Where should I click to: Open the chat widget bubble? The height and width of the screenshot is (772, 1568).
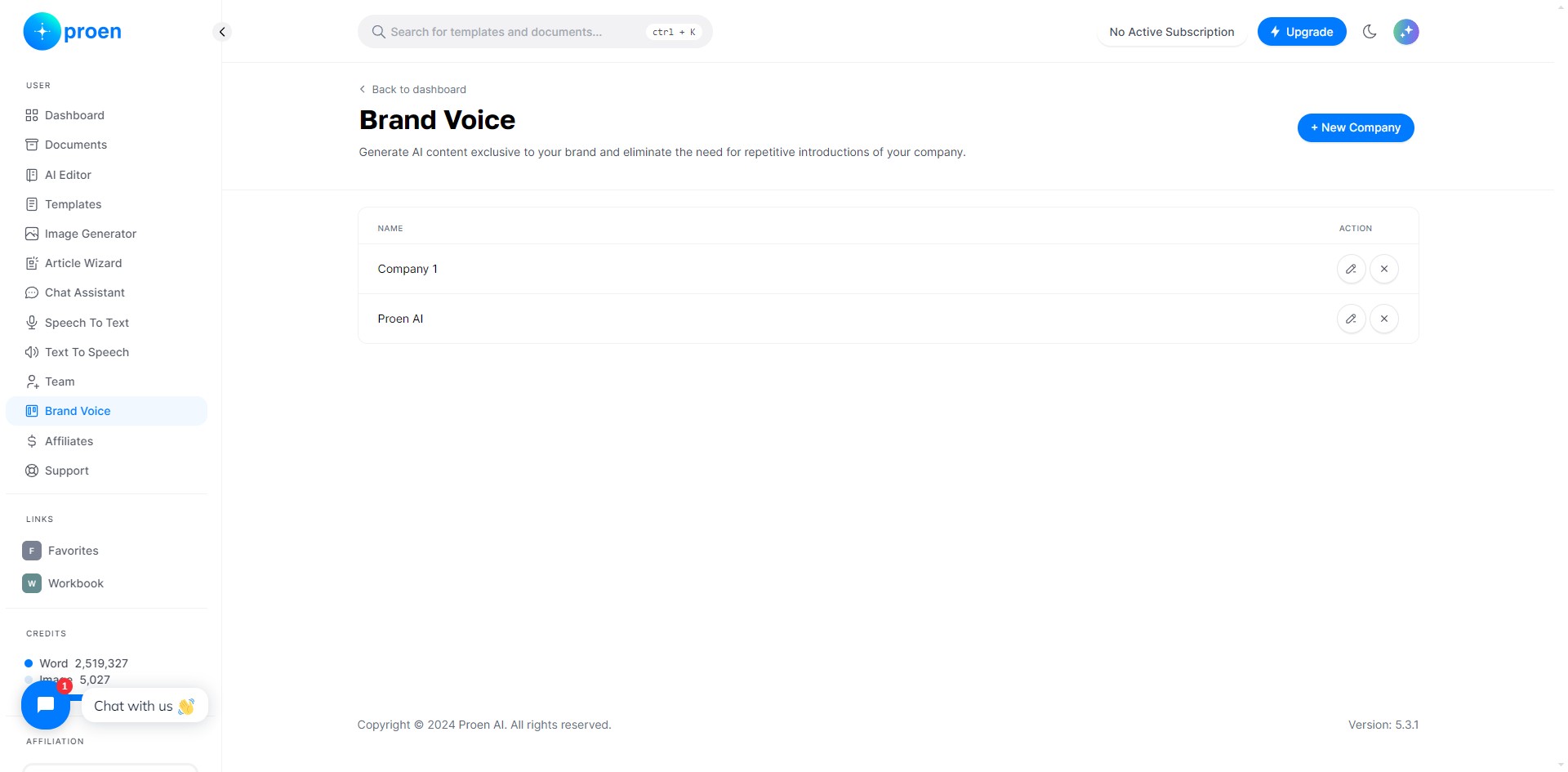[x=46, y=705]
